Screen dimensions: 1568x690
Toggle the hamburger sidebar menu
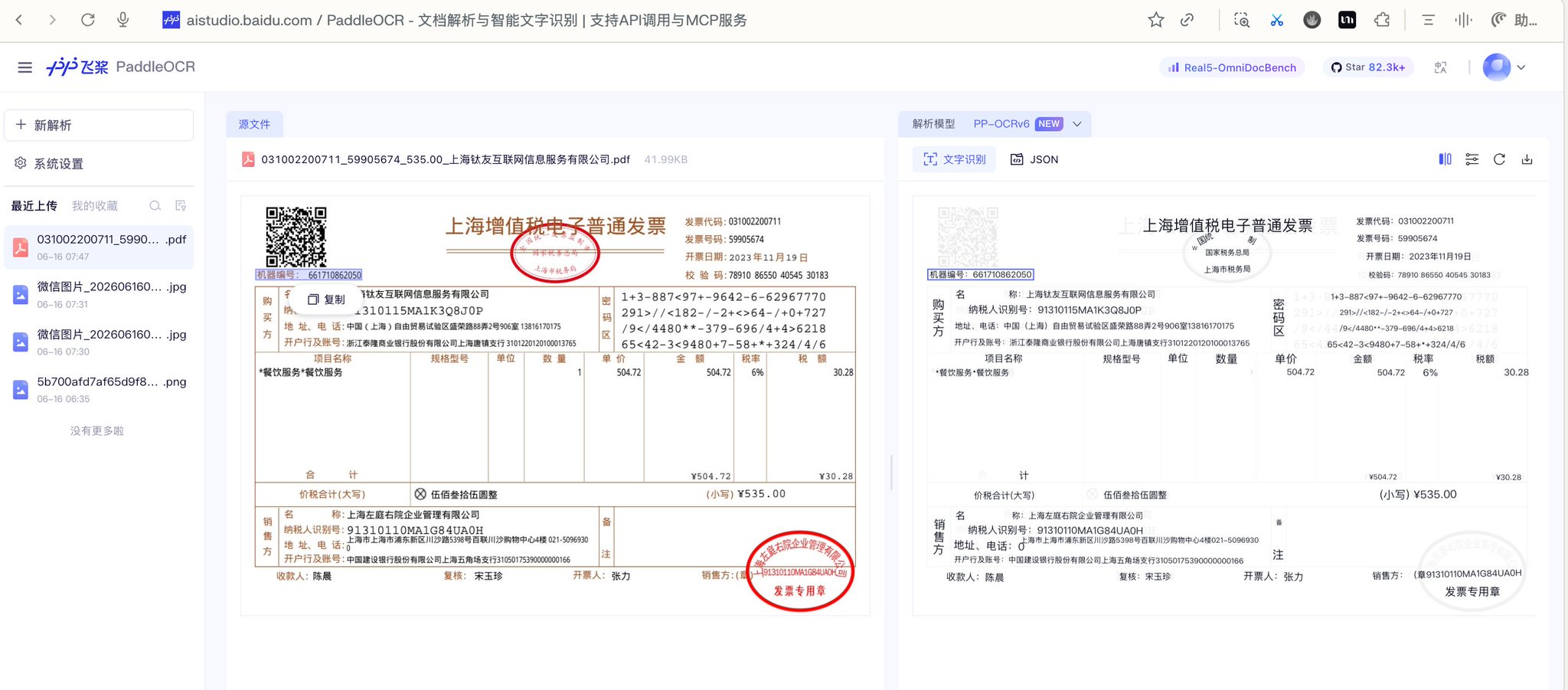tap(24, 67)
